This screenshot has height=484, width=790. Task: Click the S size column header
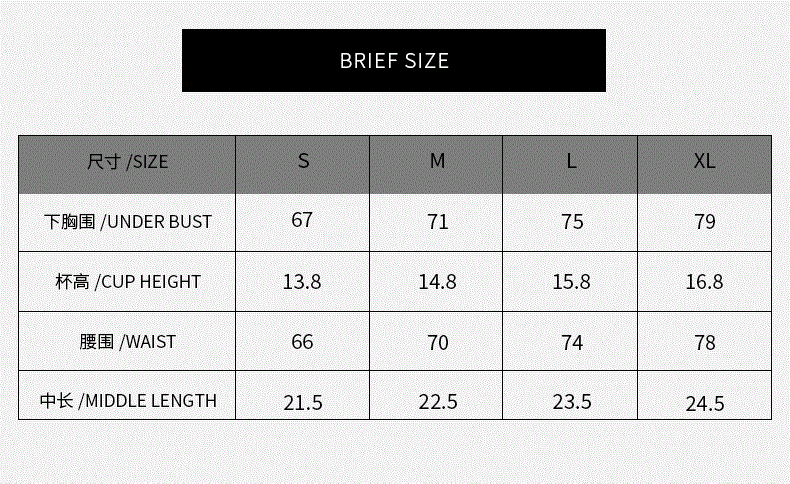(x=303, y=161)
